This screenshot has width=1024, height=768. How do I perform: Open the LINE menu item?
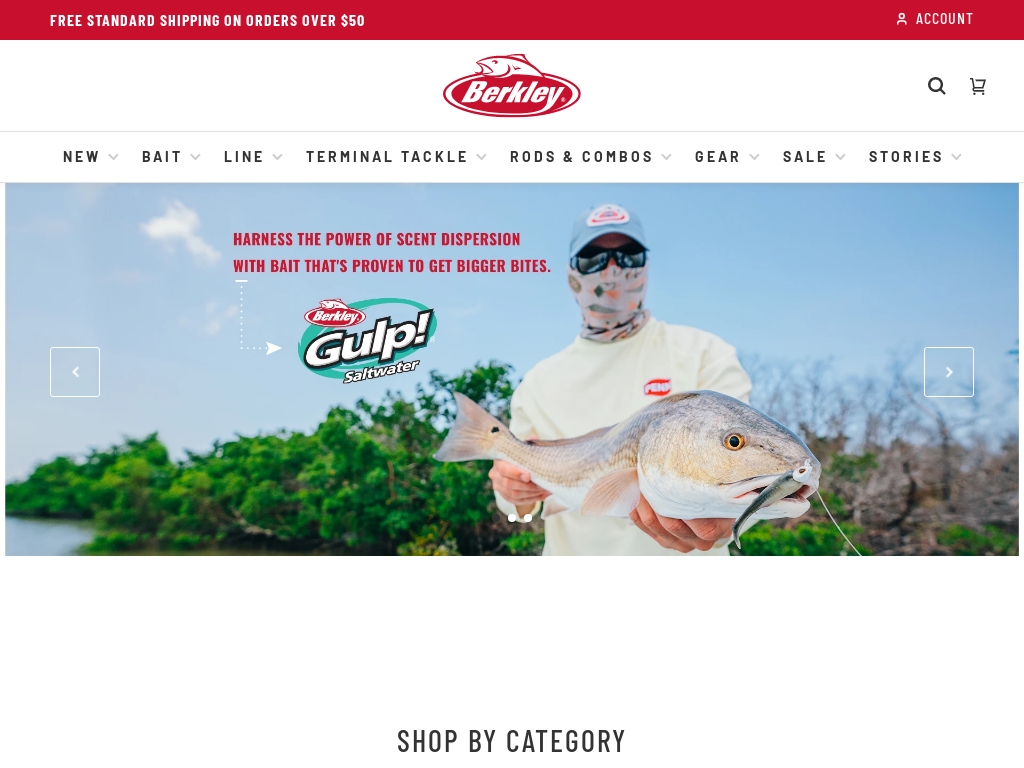click(244, 157)
